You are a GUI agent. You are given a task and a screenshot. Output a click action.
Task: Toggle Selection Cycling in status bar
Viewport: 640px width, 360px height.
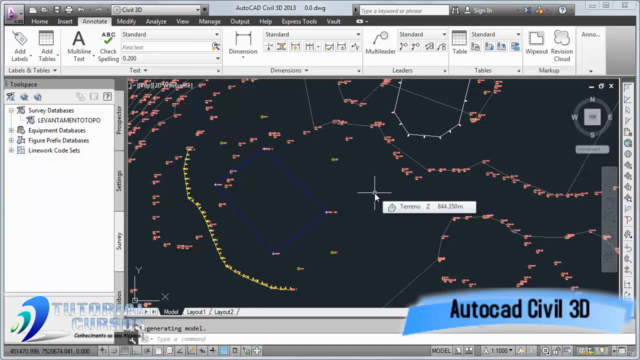pos(246,351)
